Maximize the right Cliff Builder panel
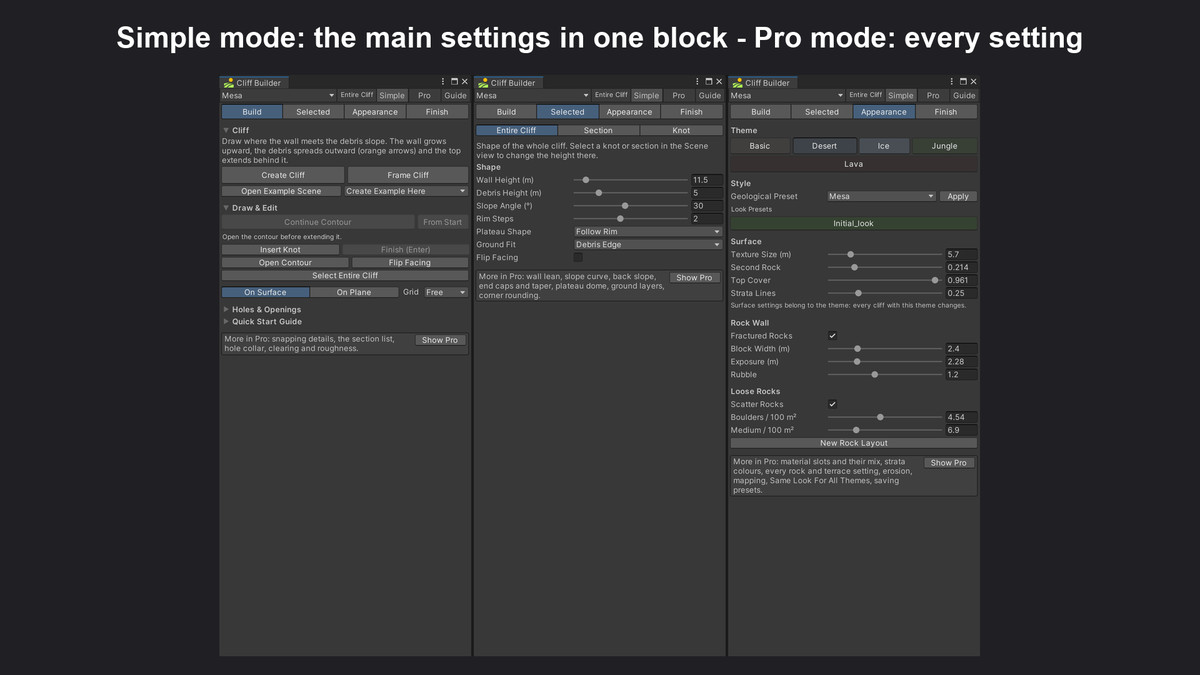The height and width of the screenshot is (675, 1200). pos(962,82)
